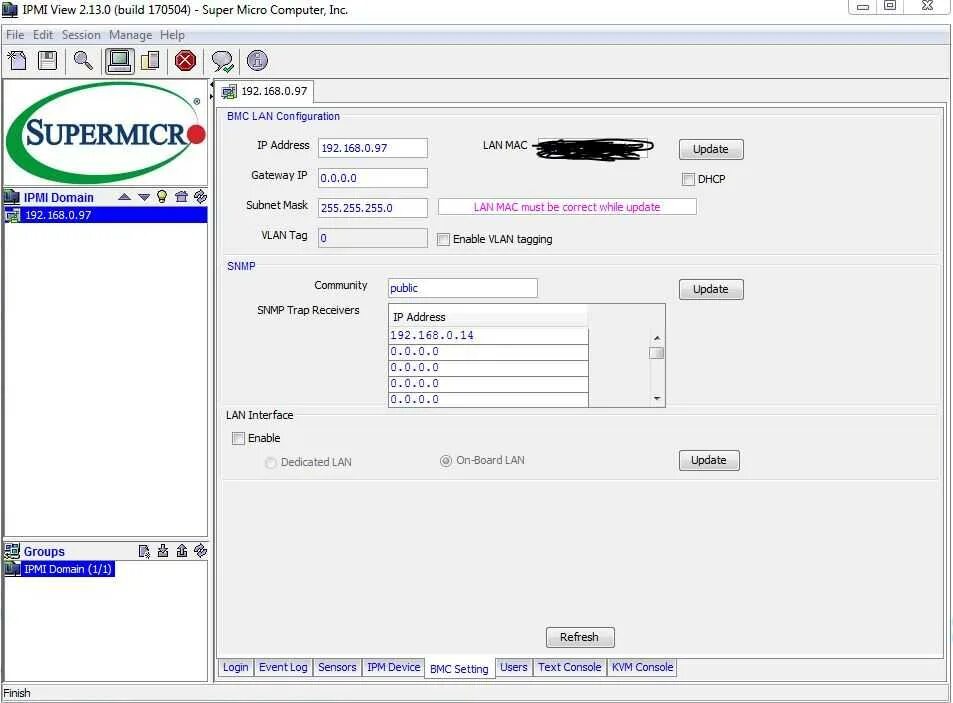The height and width of the screenshot is (703, 953).
Task: Click trap receiver row 192.168.0.14
Action: click(488, 335)
